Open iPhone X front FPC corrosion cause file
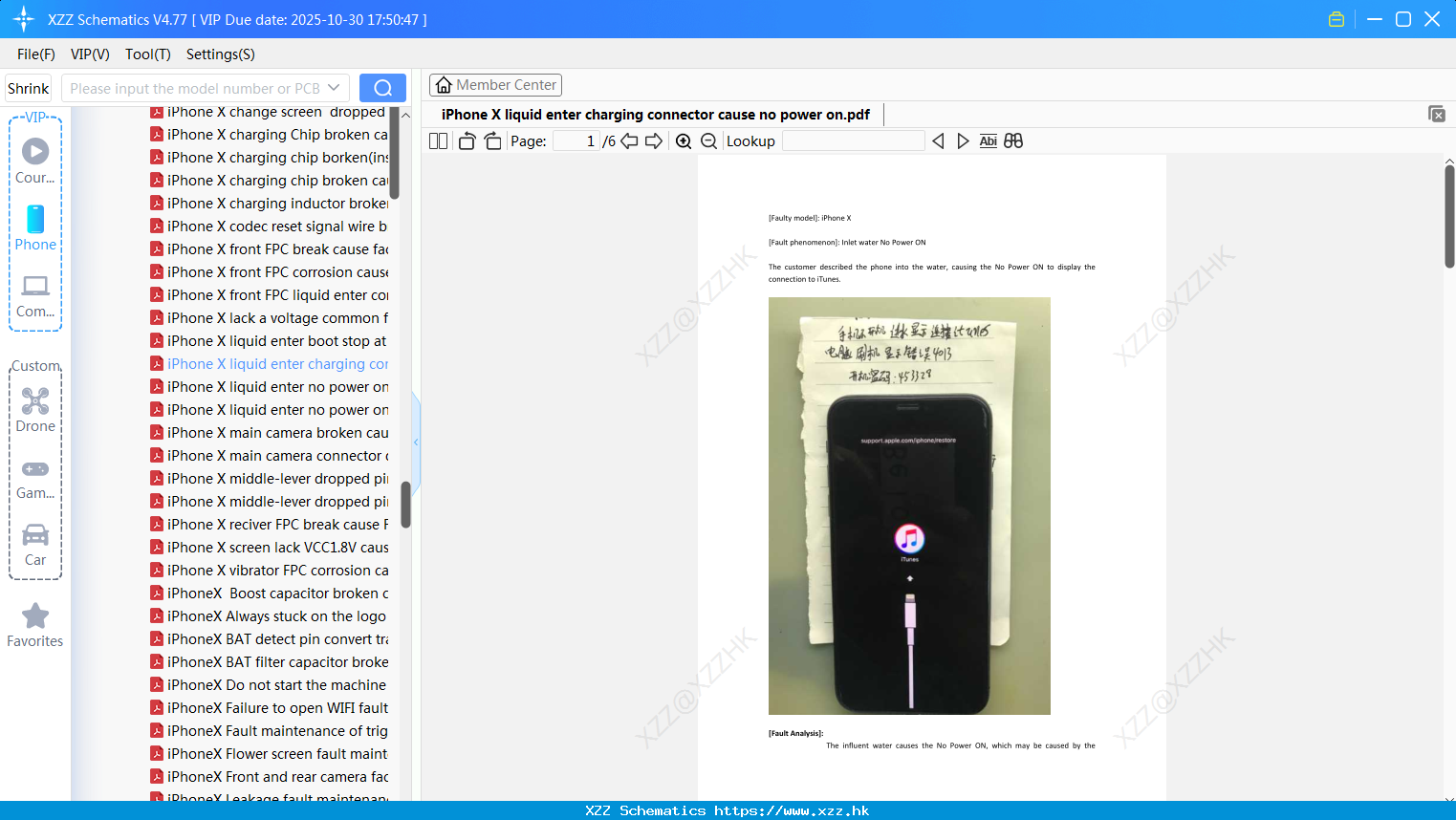1456x820 pixels. [270, 272]
